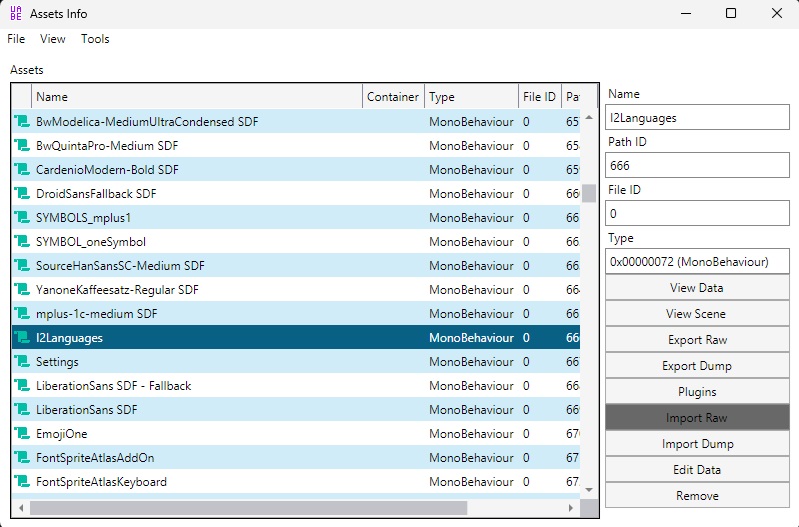Click the View Scene button
799x527 pixels.
pos(697,313)
